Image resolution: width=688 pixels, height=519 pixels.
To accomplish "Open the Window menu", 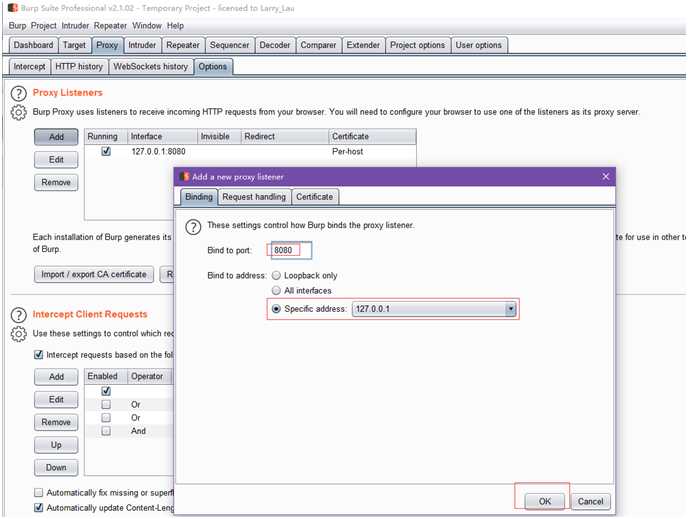I will point(147,25).
